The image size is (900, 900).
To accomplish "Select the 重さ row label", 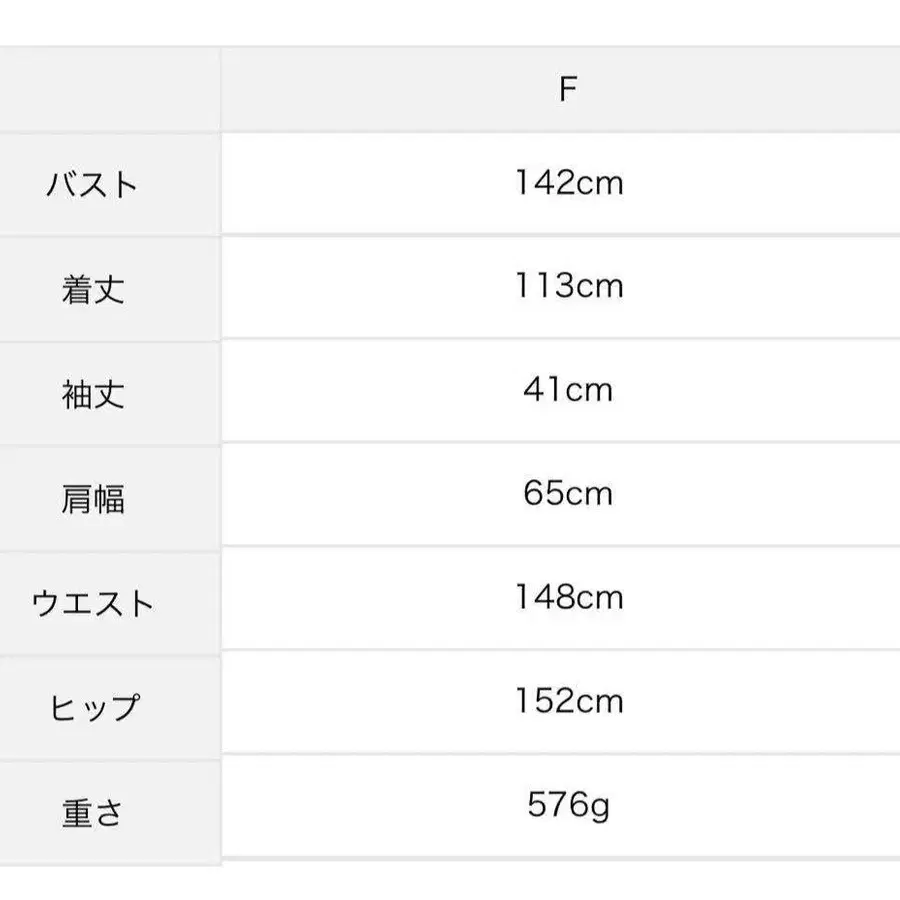I will click(93, 812).
